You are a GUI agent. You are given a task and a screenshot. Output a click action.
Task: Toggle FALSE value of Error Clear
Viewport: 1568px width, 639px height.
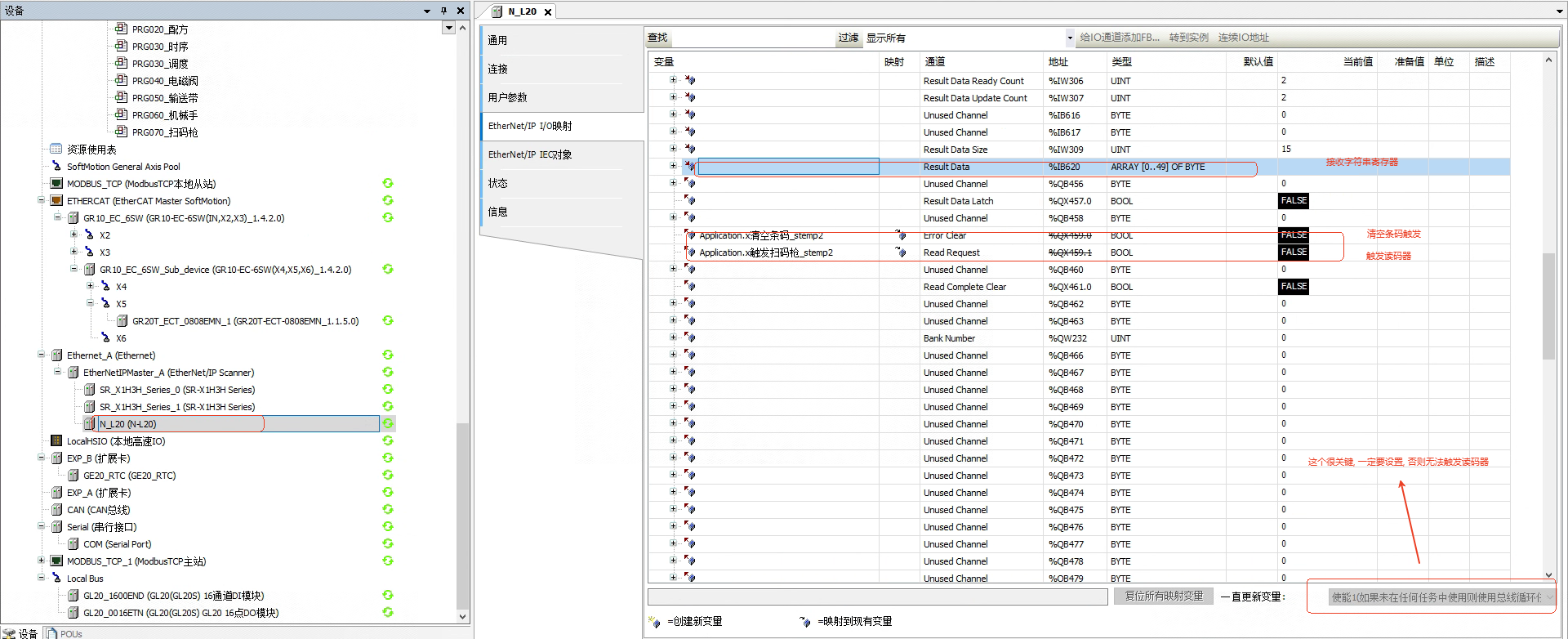coord(1294,235)
